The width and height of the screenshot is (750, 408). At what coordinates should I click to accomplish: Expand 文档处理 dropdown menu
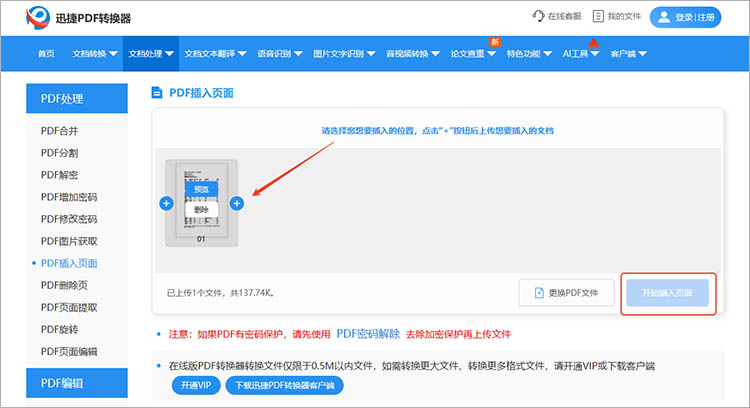pos(151,54)
